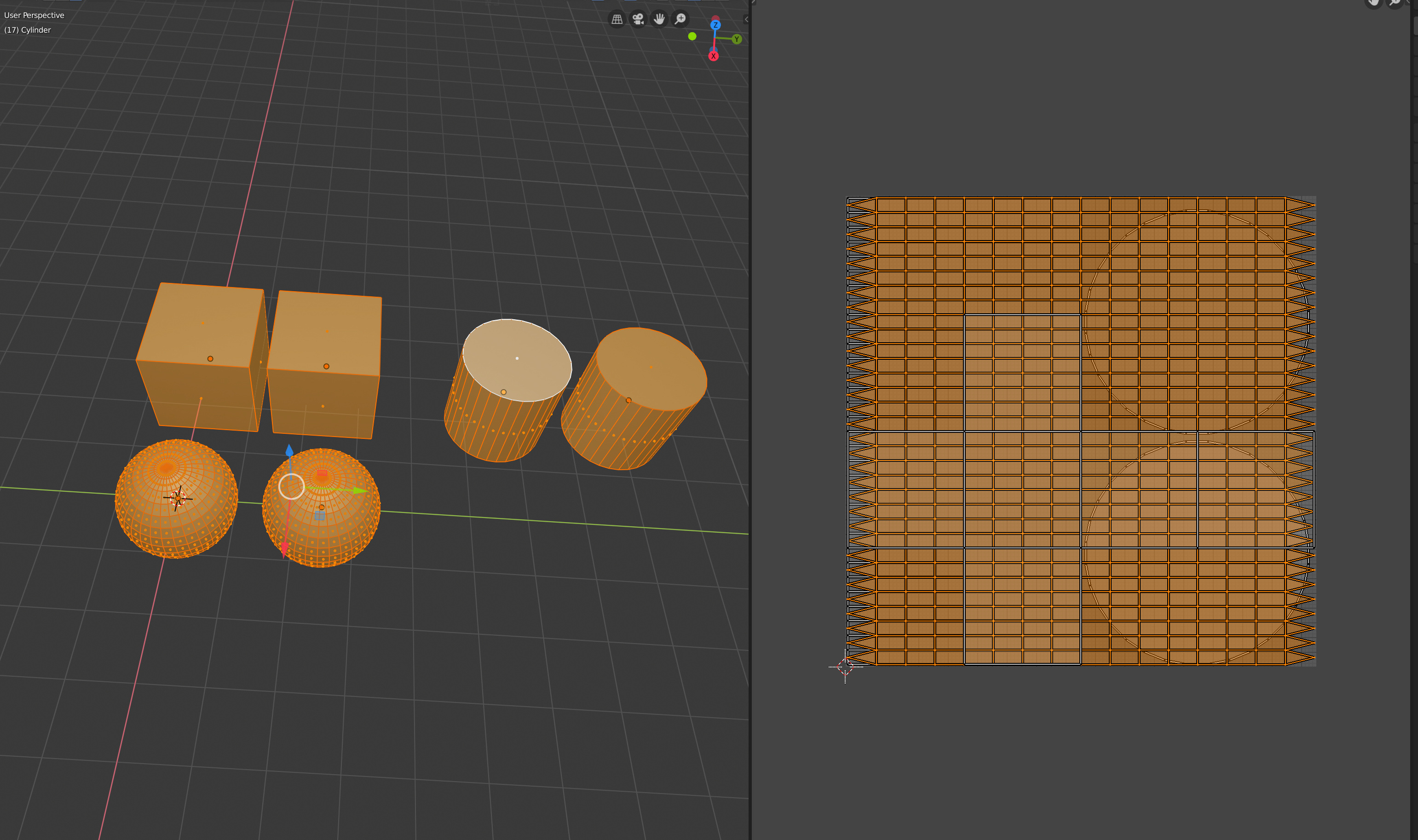The height and width of the screenshot is (840, 1418).
Task: Click the magnifier zoom view icon
Action: pyautogui.click(x=680, y=19)
